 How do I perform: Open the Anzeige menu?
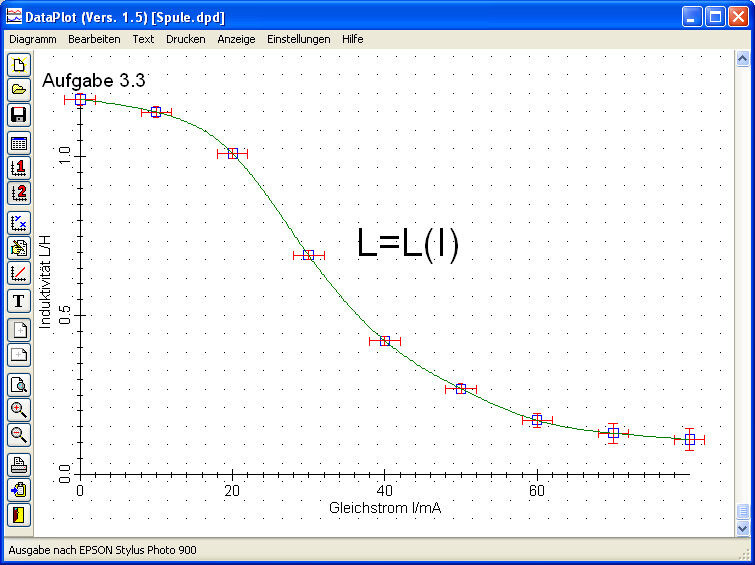(236, 39)
